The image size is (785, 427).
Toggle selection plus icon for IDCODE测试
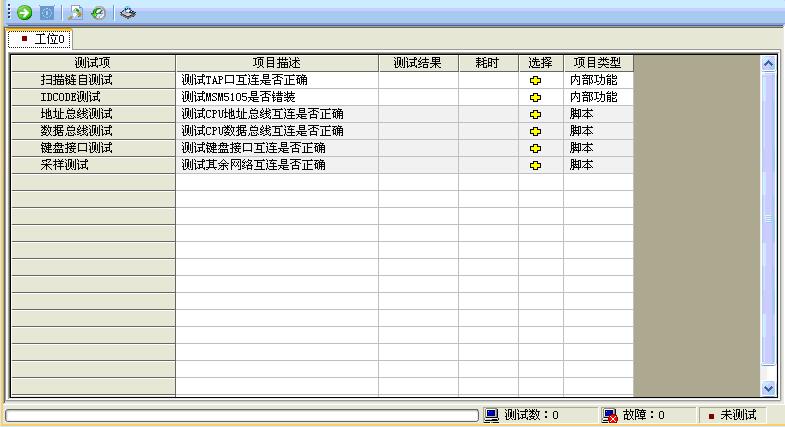coord(535,97)
